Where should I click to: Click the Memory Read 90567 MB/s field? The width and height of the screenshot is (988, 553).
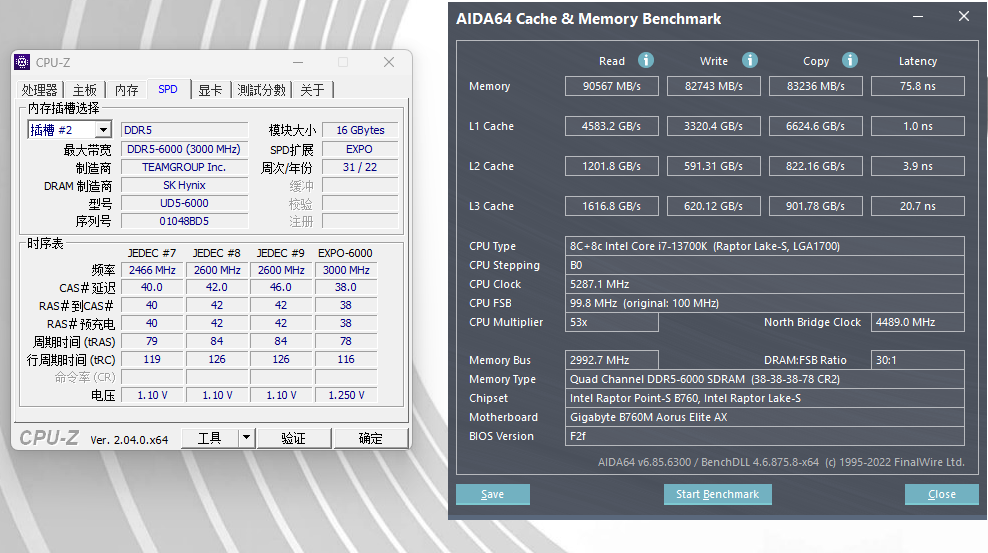click(612, 86)
